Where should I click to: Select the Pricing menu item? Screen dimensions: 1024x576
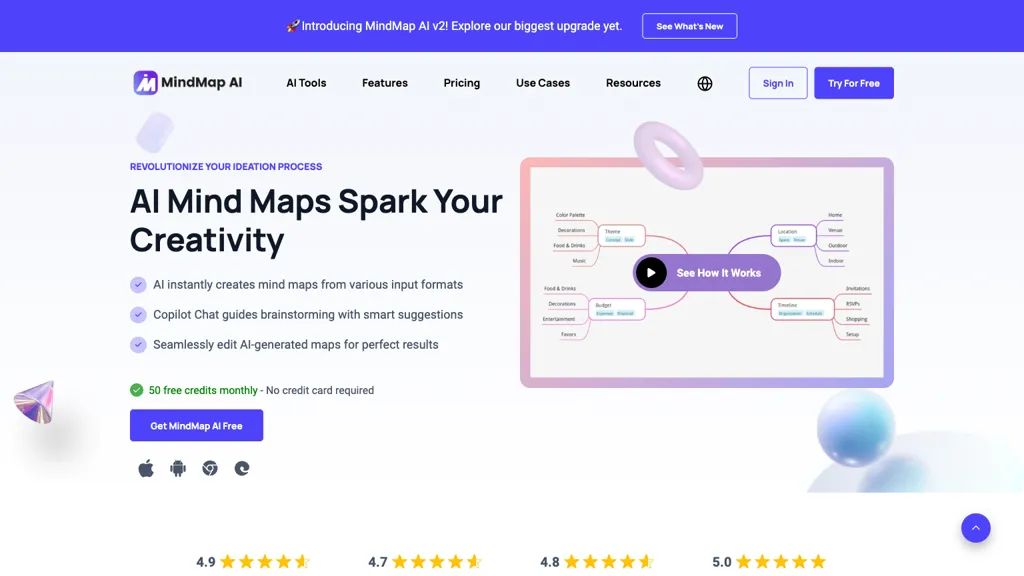pos(461,83)
